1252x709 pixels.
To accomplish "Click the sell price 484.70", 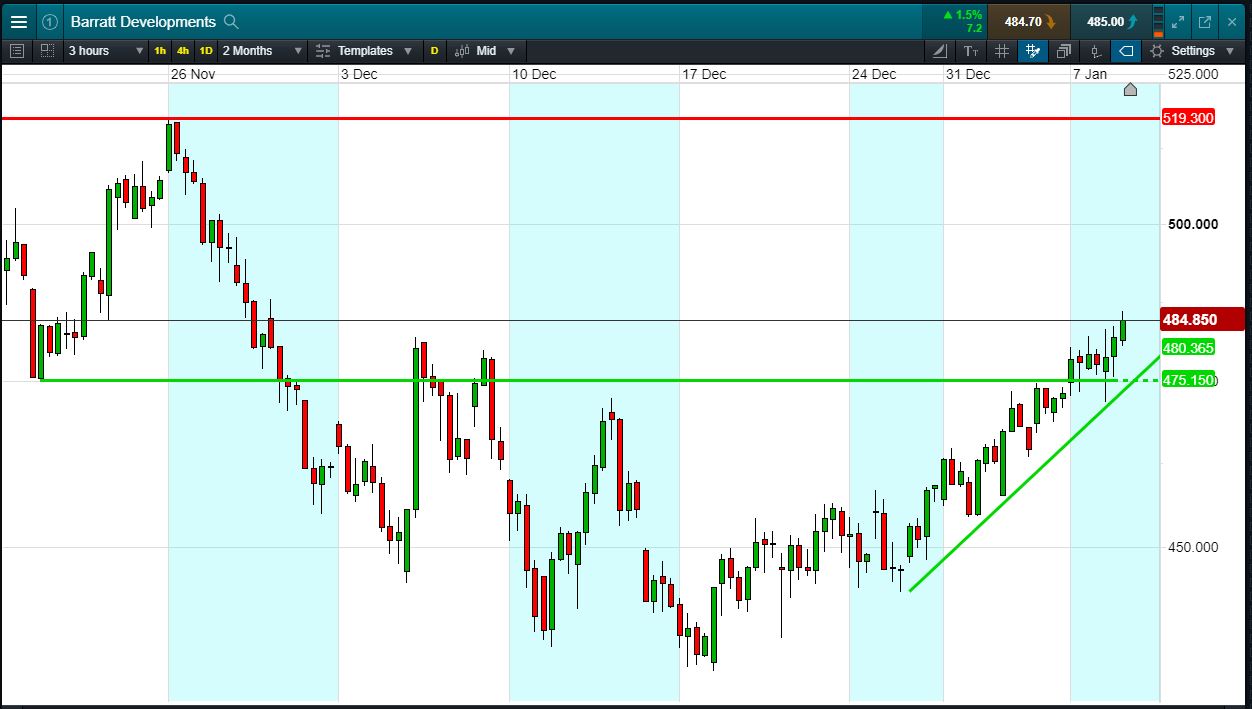I will click(1029, 21).
